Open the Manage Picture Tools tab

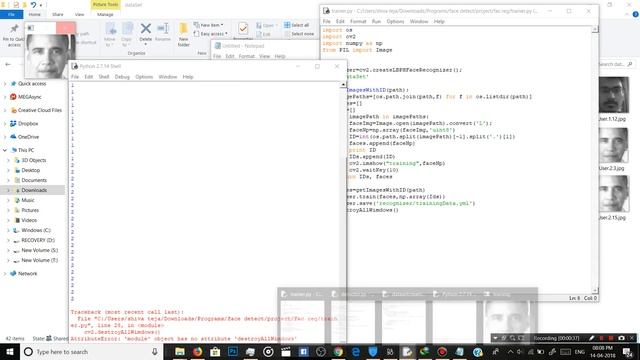point(105,14)
